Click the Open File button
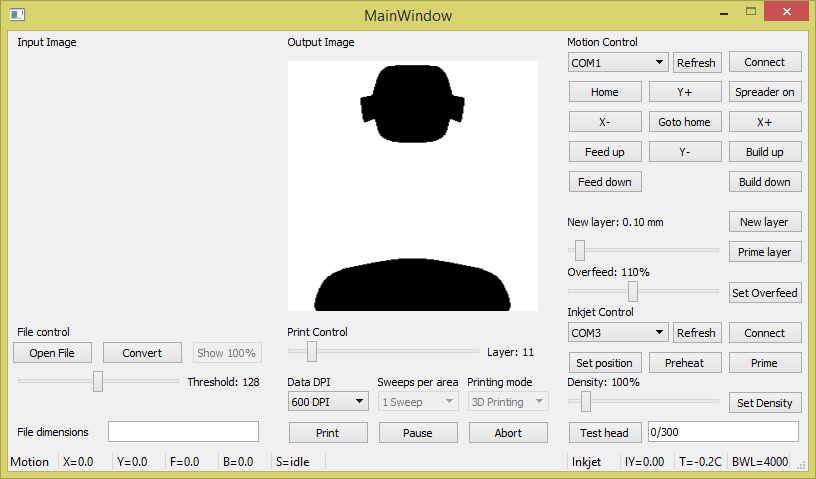 (52, 353)
